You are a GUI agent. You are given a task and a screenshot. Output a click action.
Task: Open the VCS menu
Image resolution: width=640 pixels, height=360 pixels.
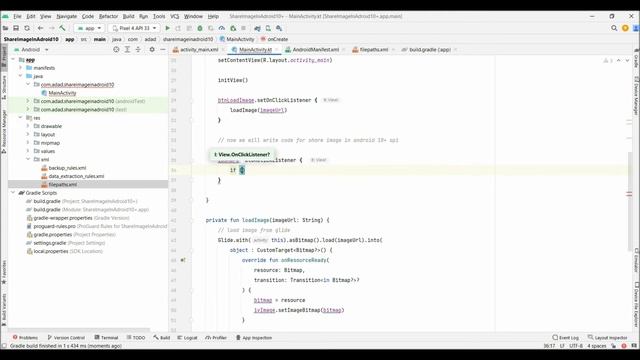tap(175, 16)
